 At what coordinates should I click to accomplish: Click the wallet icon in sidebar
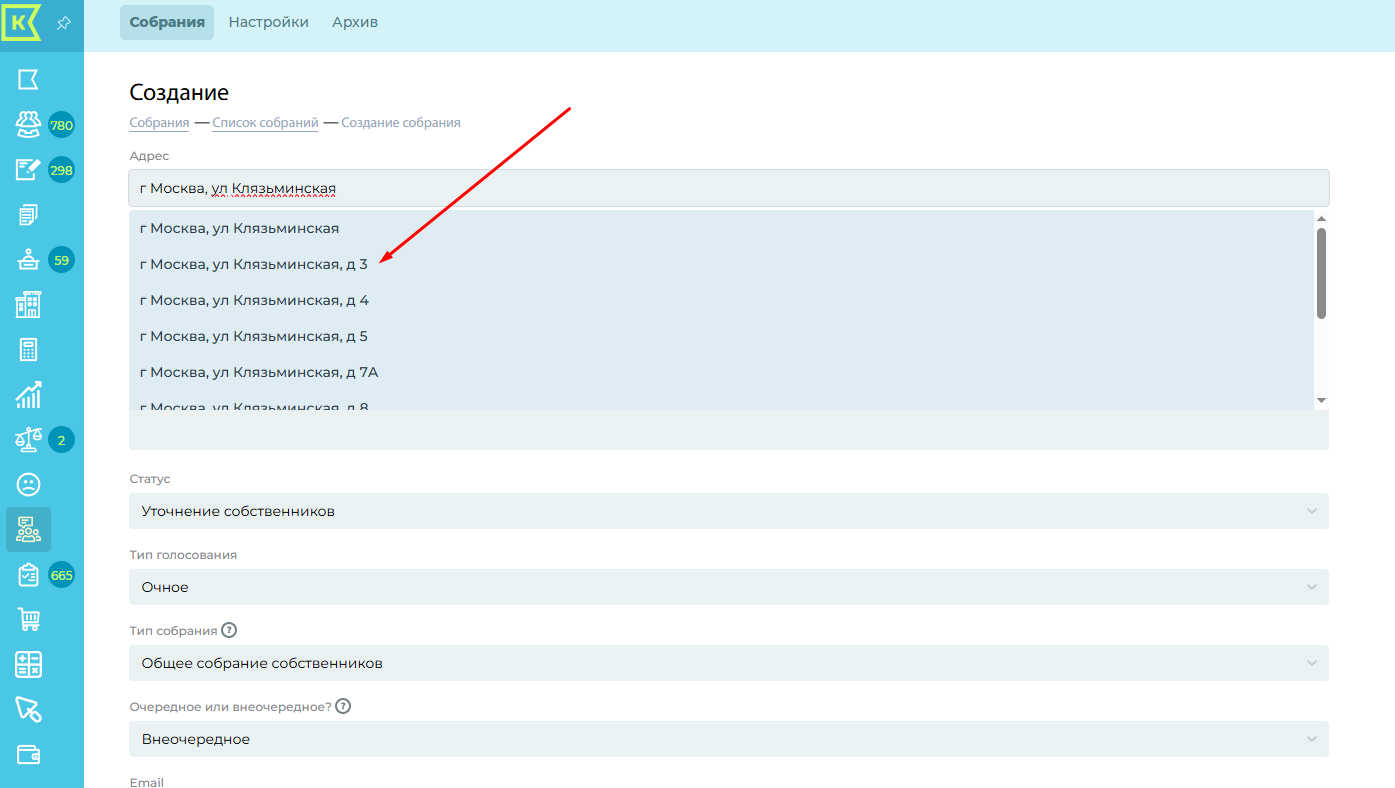(x=28, y=755)
